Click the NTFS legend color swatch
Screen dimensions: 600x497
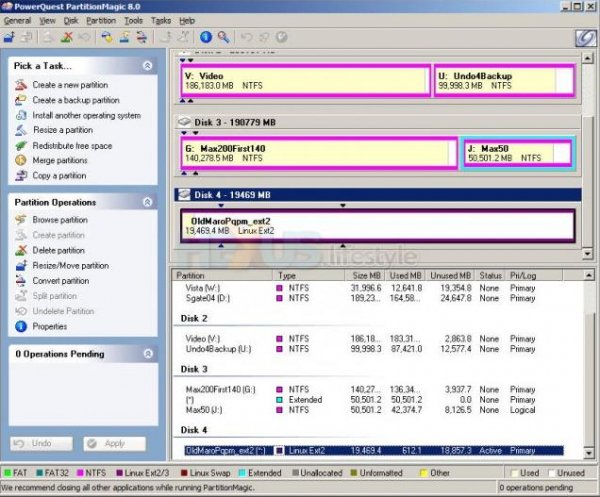80,473
